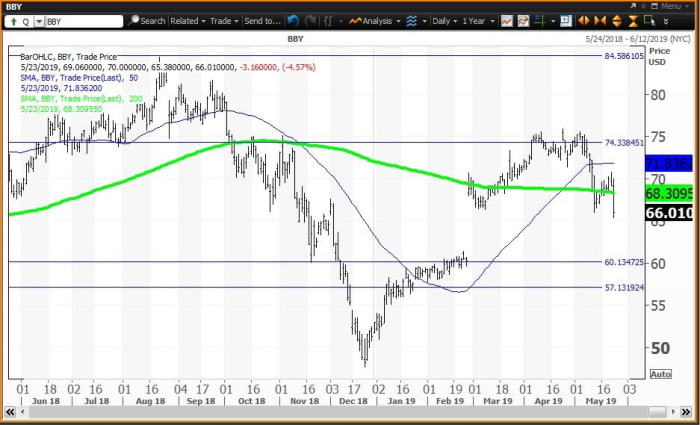Click the green up-arrow icon beside Q
The height and width of the screenshot is (425, 700).
point(13,21)
